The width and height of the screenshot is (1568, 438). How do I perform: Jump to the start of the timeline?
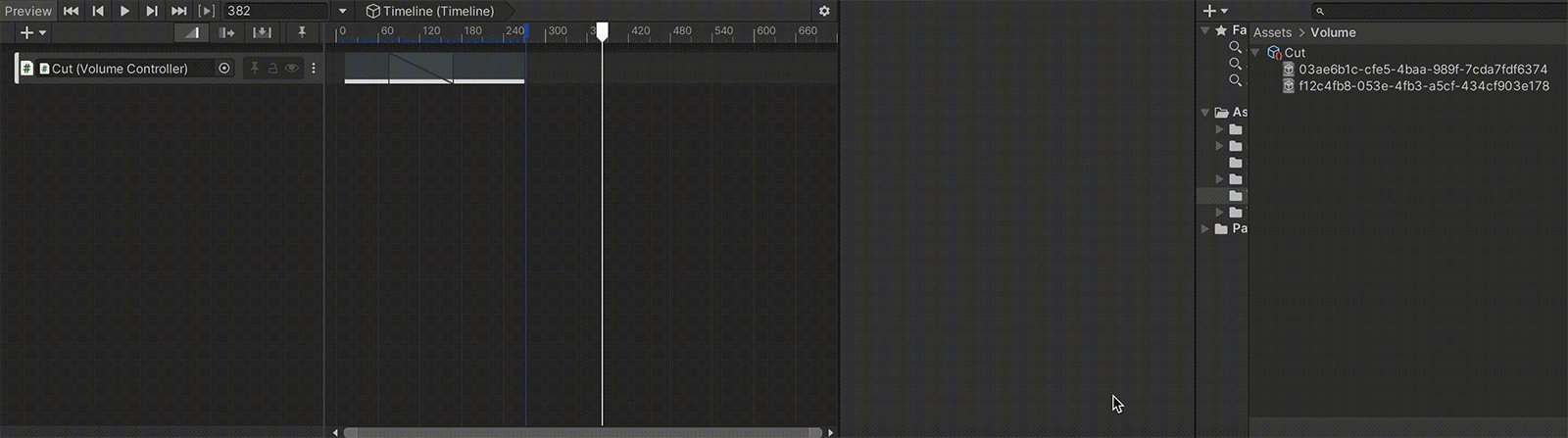pos(72,11)
